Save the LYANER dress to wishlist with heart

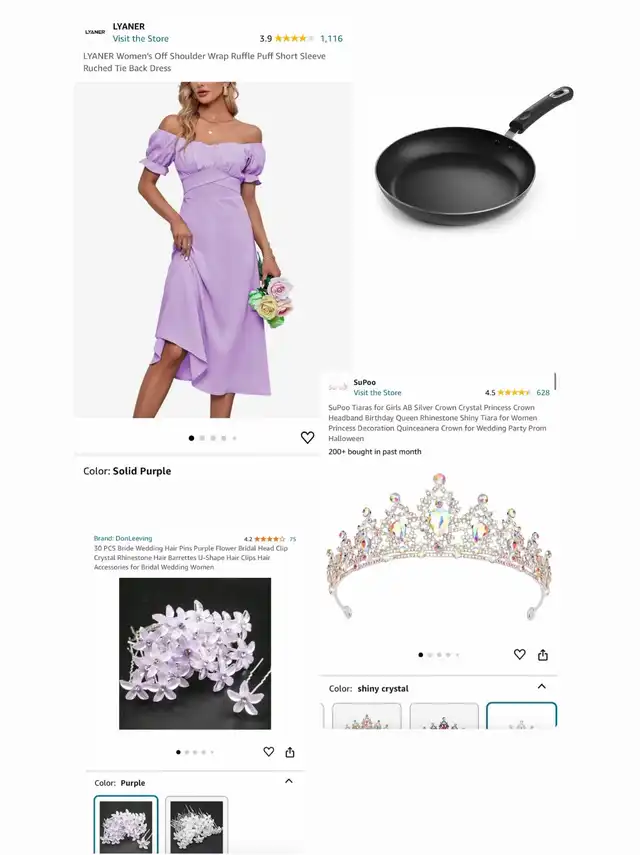[307, 437]
